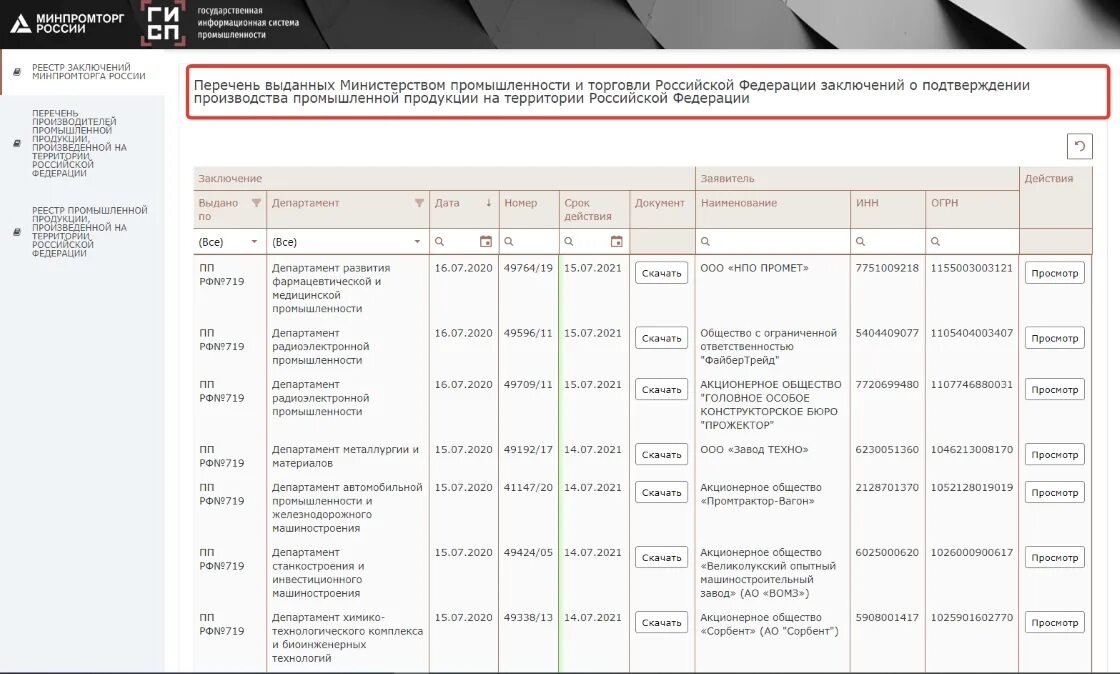Select ОГРН cell 1025901602770
The height and width of the screenshot is (674, 1120).
pyautogui.click(x=971, y=617)
